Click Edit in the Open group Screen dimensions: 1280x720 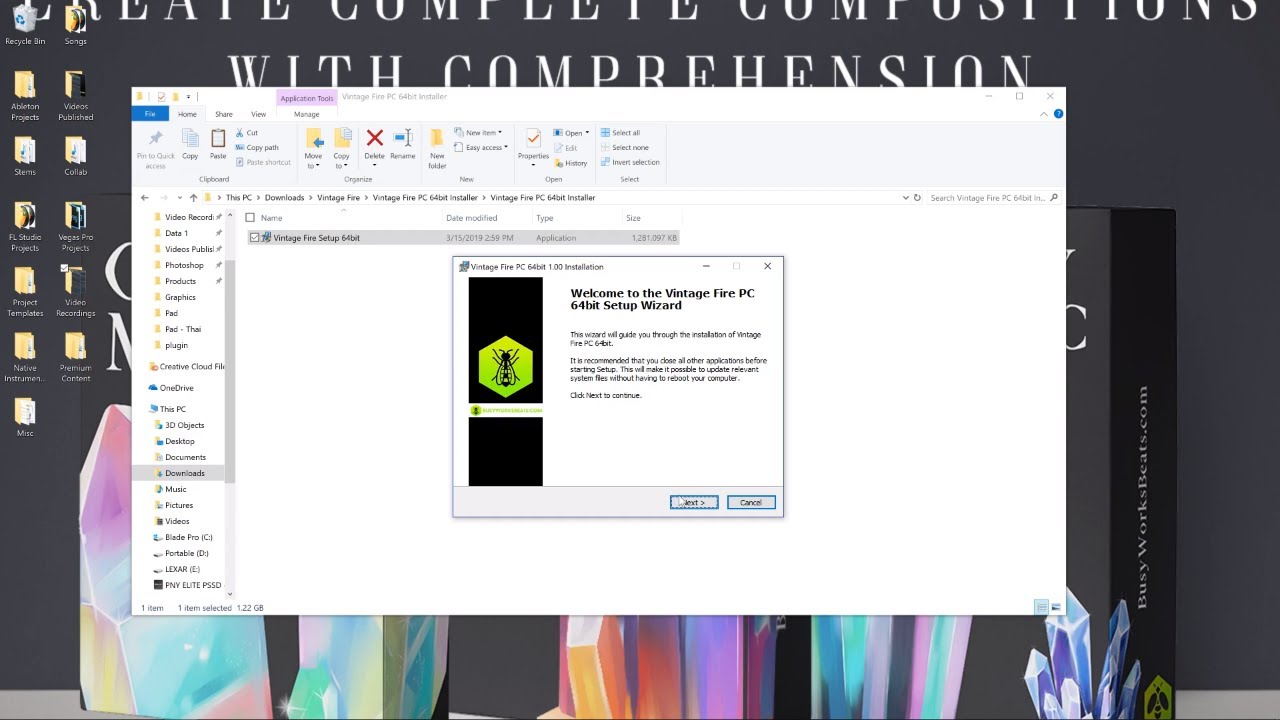(565, 148)
